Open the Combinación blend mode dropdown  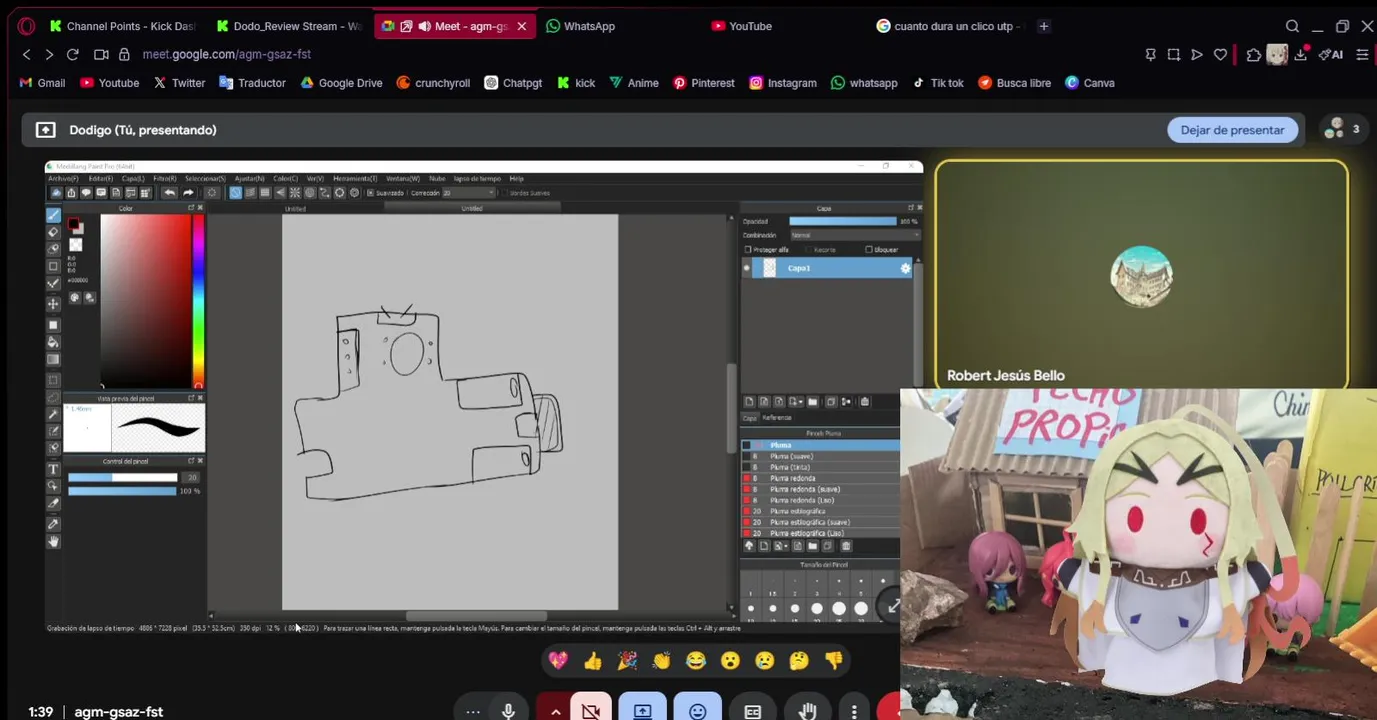(855, 235)
